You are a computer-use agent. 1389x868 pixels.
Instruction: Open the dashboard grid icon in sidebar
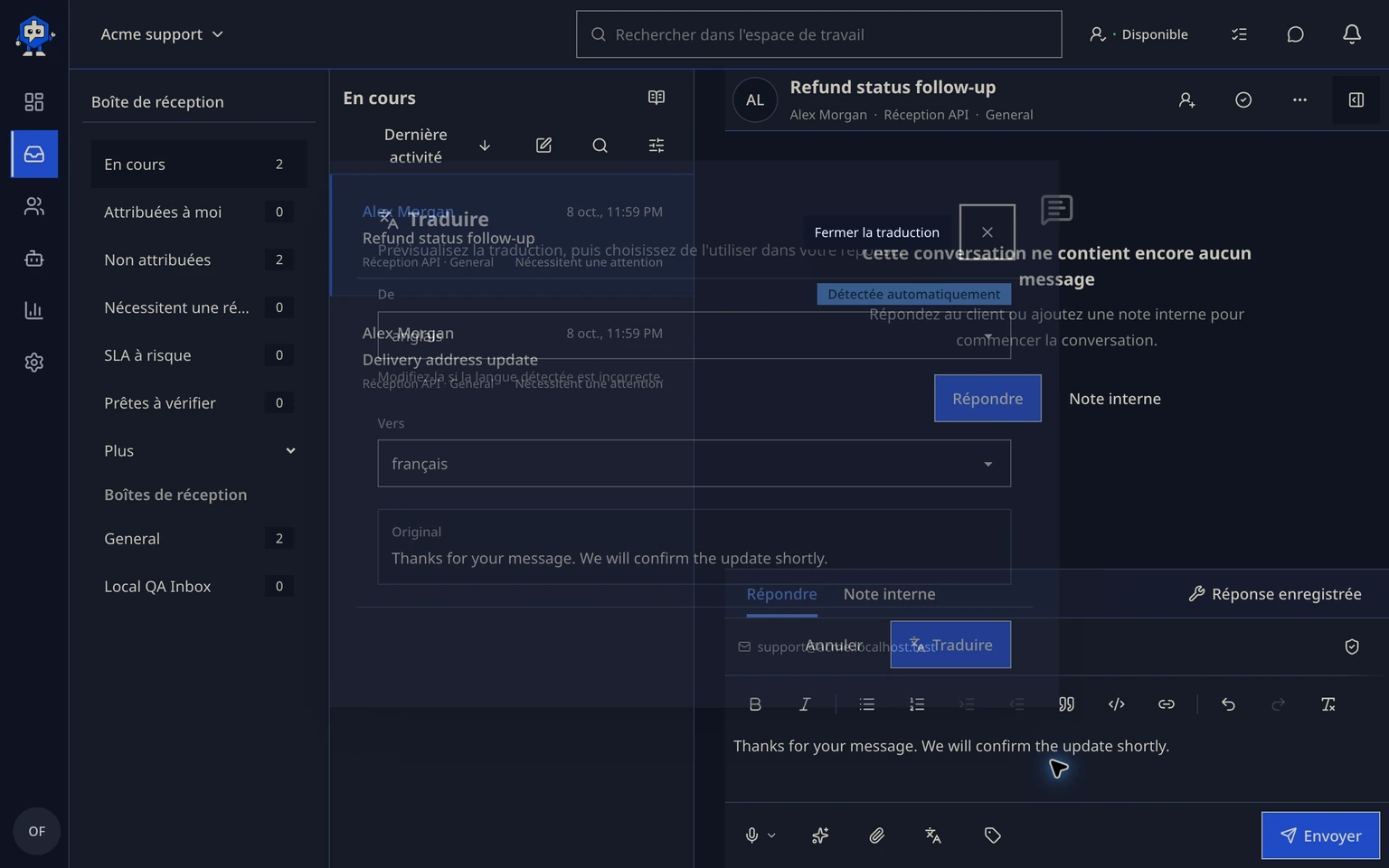click(x=33, y=102)
